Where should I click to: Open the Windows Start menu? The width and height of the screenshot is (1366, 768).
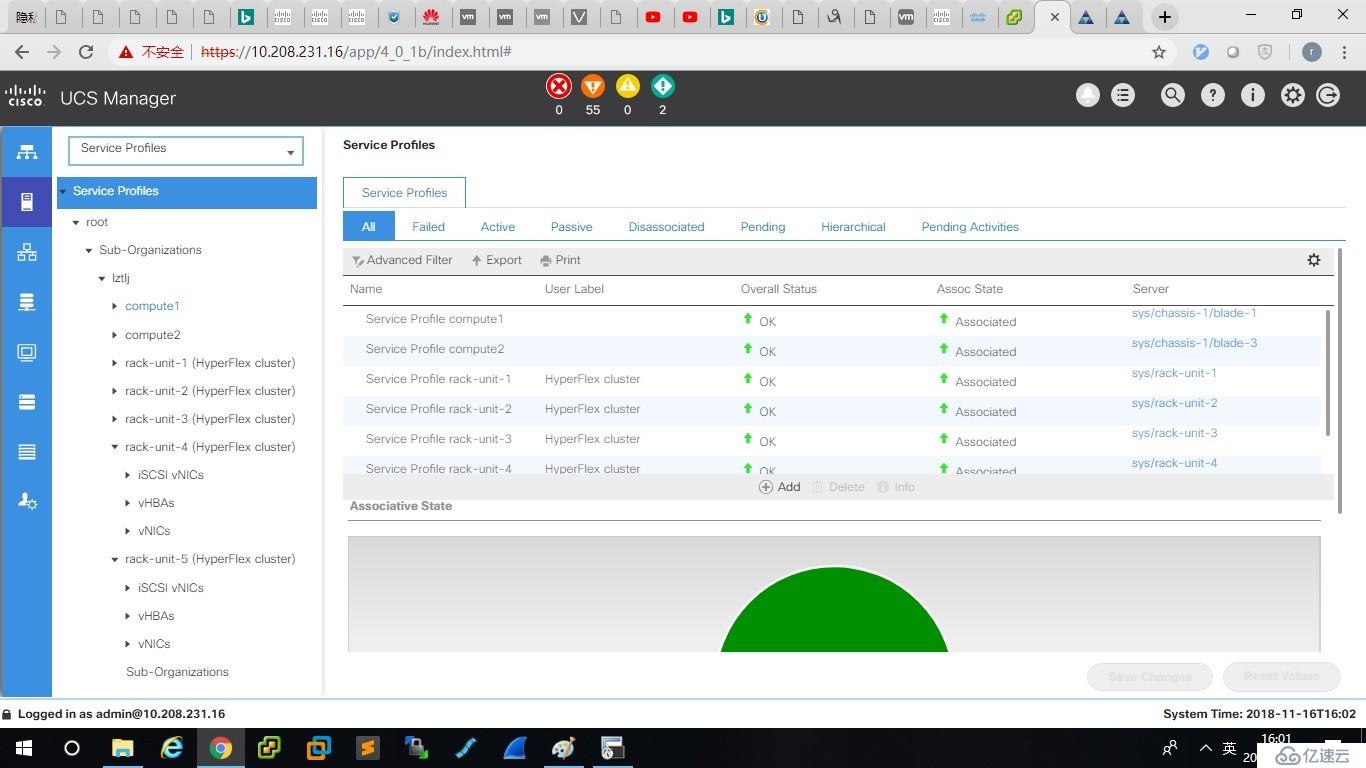(23, 748)
